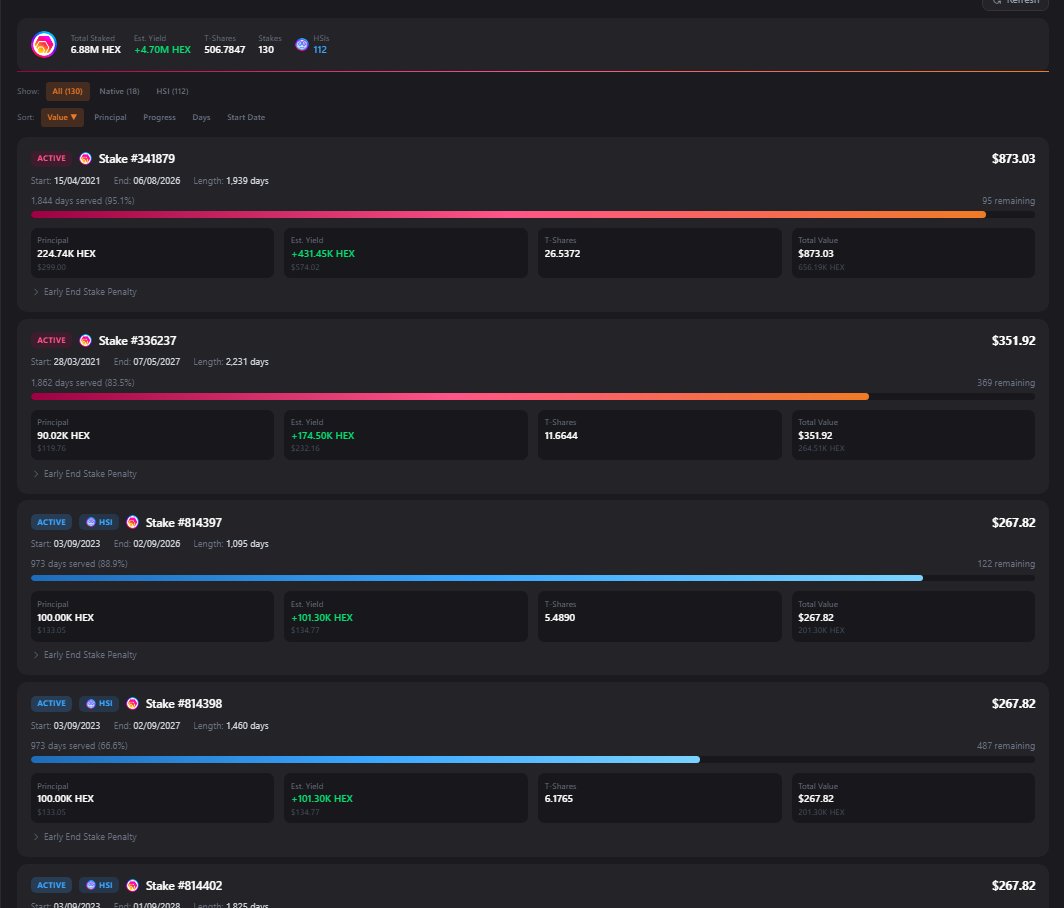The width and height of the screenshot is (1064, 908).
Task: Click the +4.70M HEX estimated yield
Action: (162, 50)
